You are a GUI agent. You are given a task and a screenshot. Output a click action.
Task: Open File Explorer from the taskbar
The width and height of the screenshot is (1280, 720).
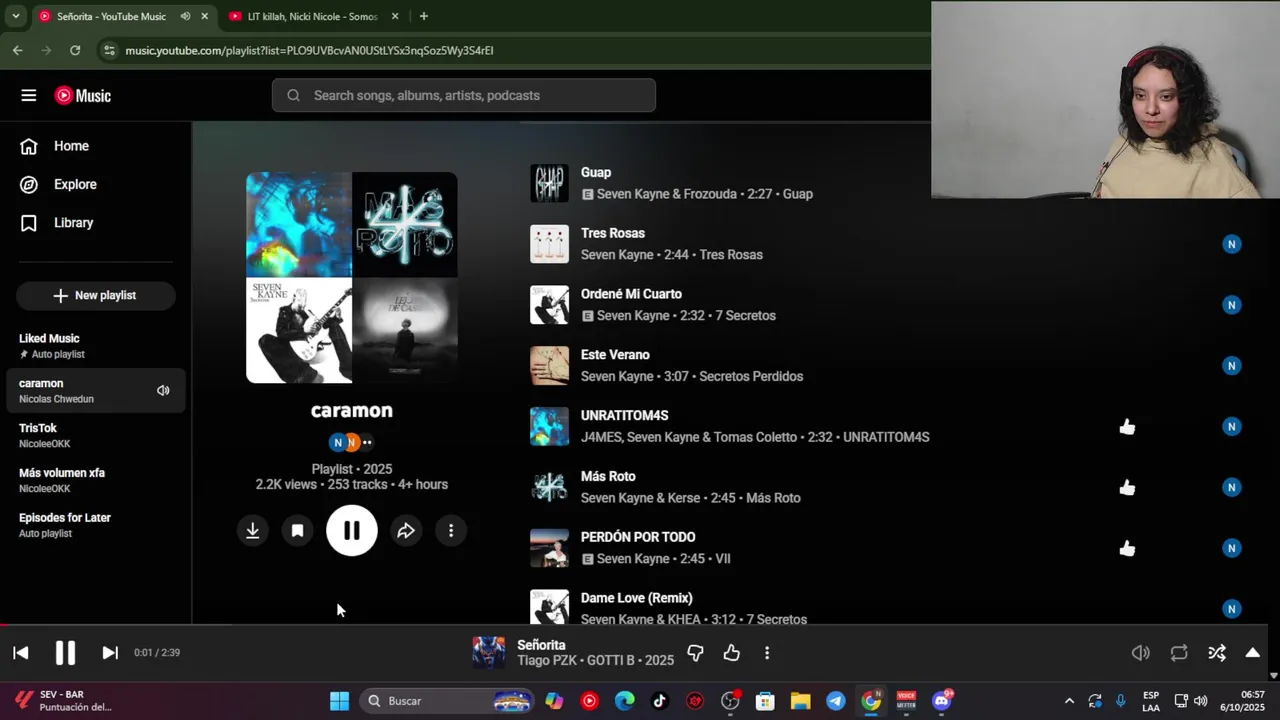[801, 701]
